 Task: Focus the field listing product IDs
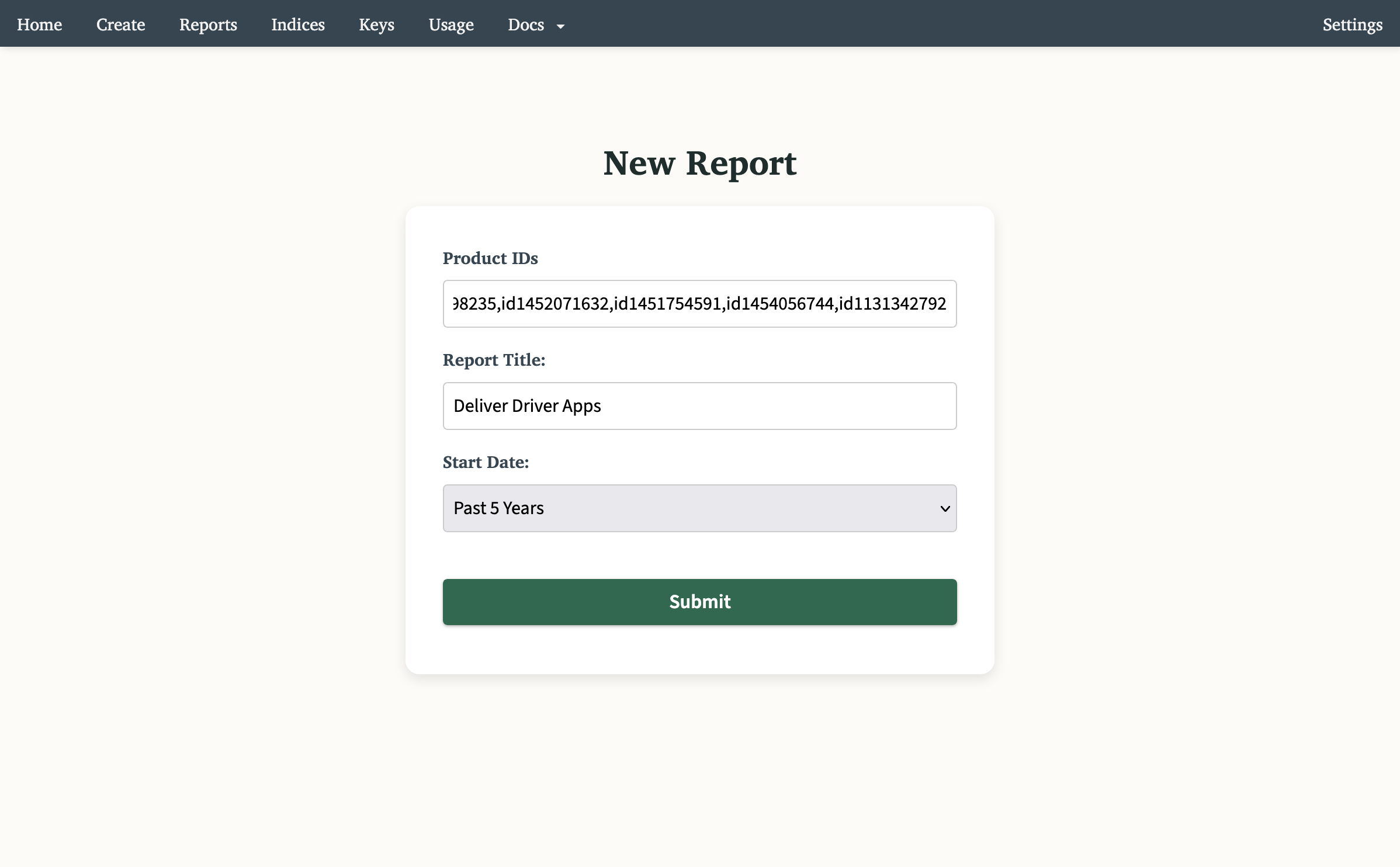[x=699, y=303]
